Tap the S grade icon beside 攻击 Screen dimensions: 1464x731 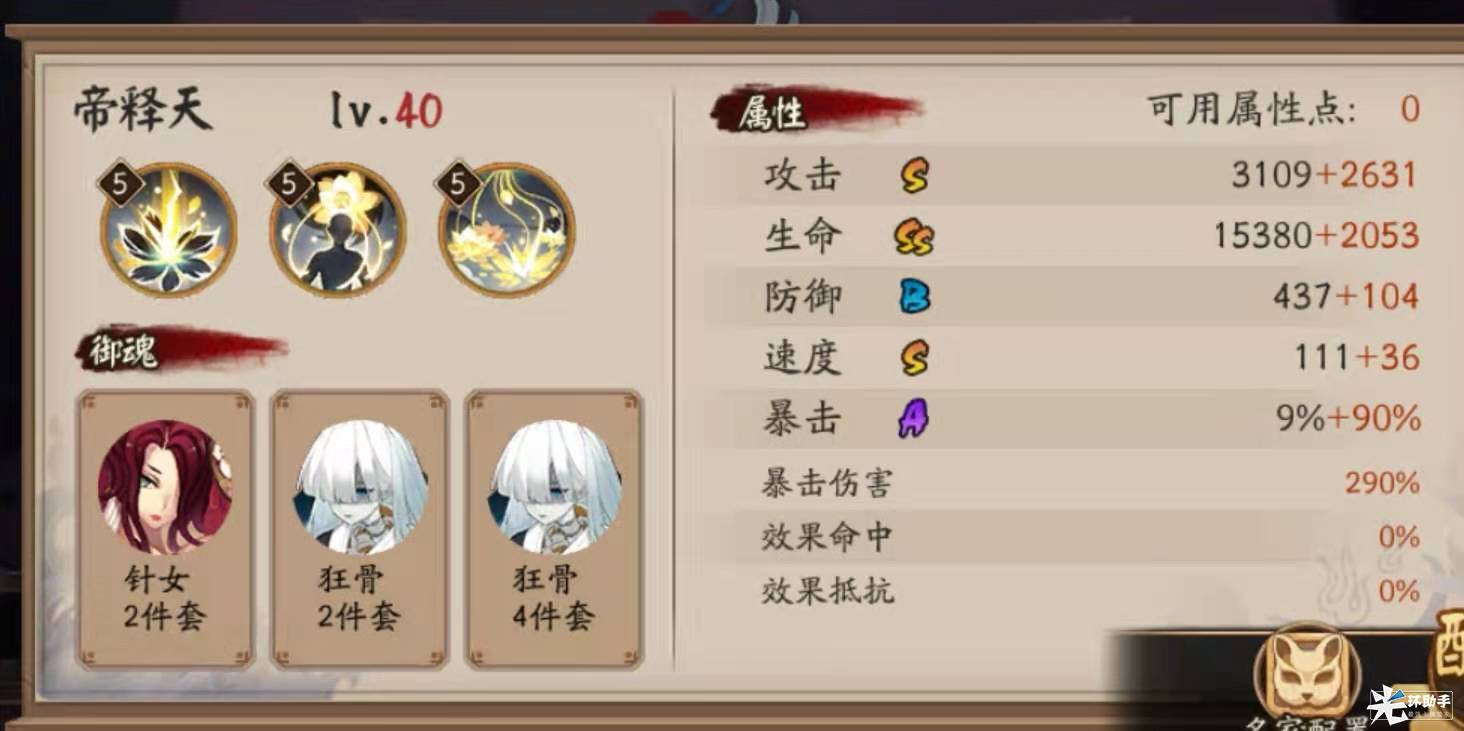(913, 176)
